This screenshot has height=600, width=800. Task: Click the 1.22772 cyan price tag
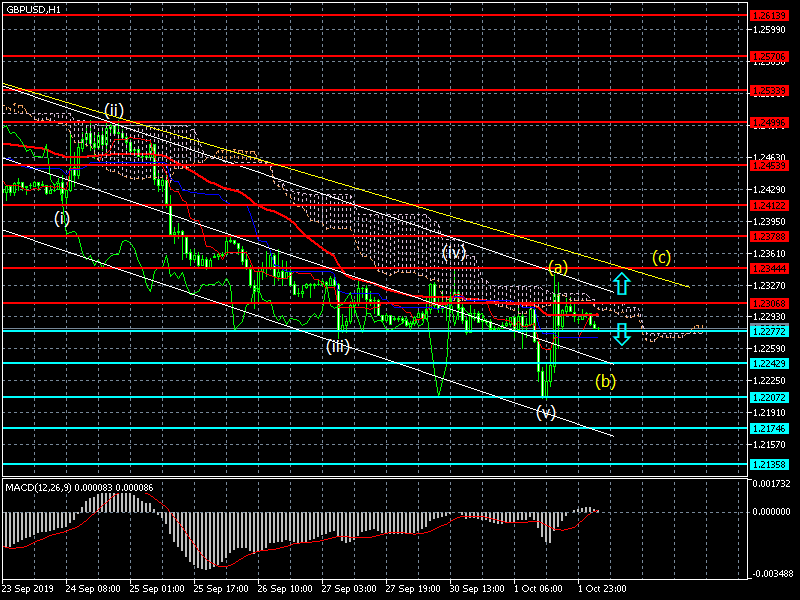(x=769, y=332)
